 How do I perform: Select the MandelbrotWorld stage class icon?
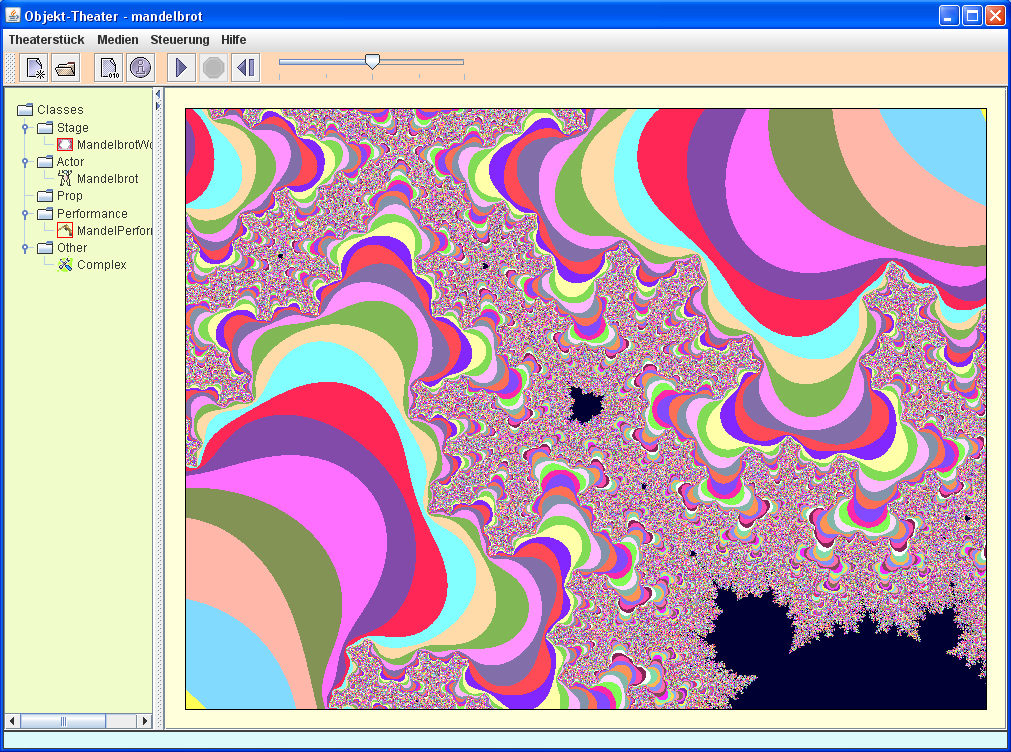pos(66,145)
